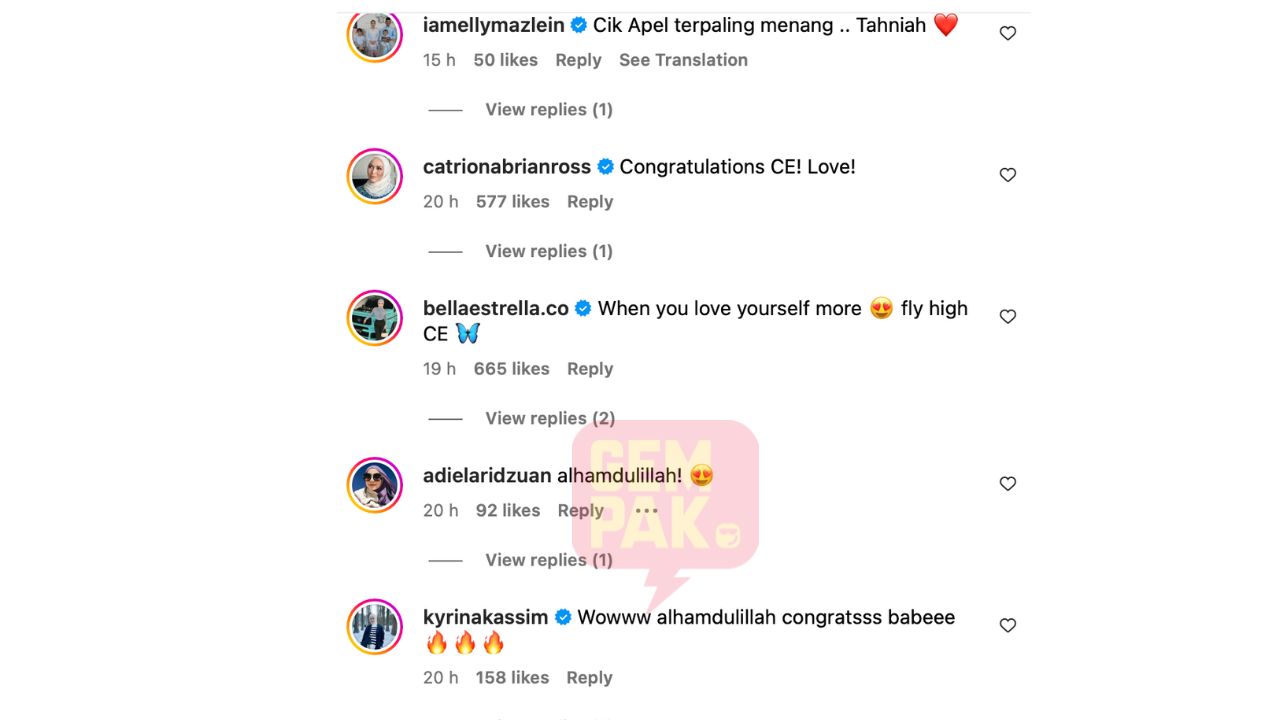Like the catrionabrianross comment with the heart icon

(x=1008, y=175)
